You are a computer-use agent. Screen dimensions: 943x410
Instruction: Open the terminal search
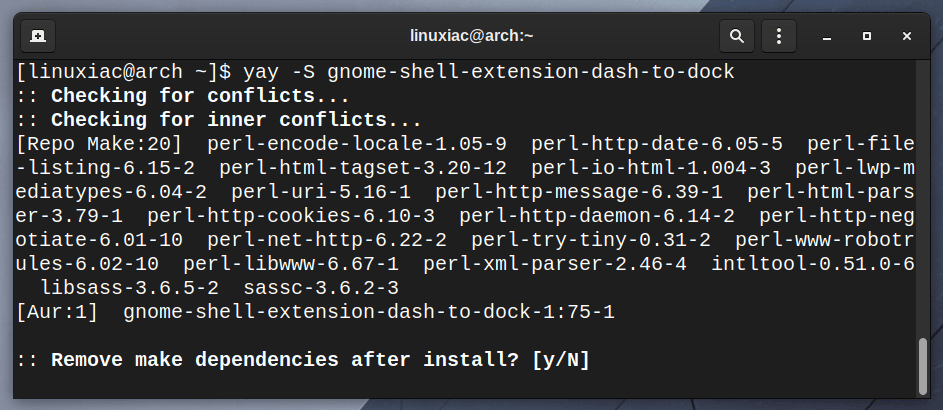[737, 36]
